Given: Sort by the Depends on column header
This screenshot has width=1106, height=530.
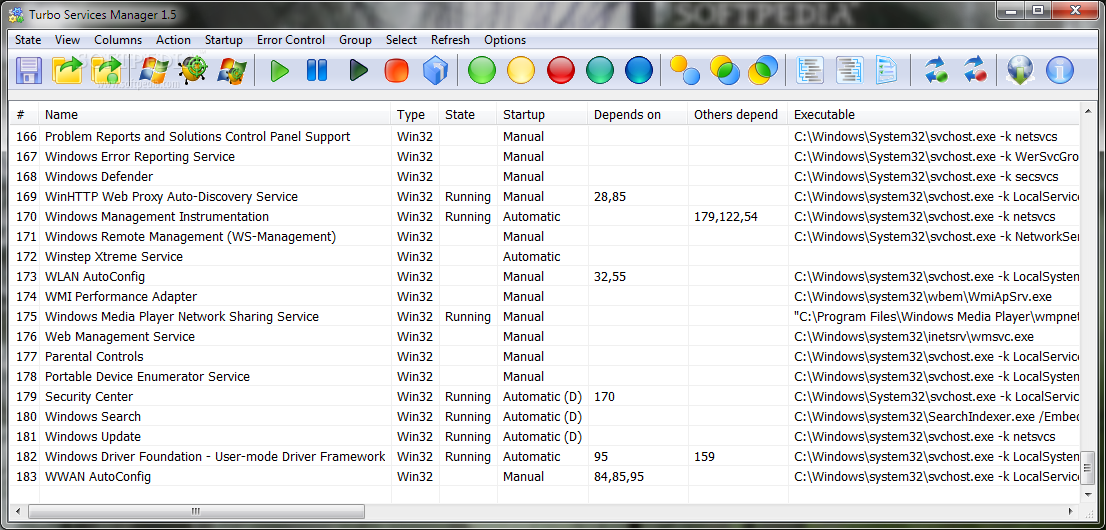Looking at the screenshot, I should pyautogui.click(x=638, y=114).
